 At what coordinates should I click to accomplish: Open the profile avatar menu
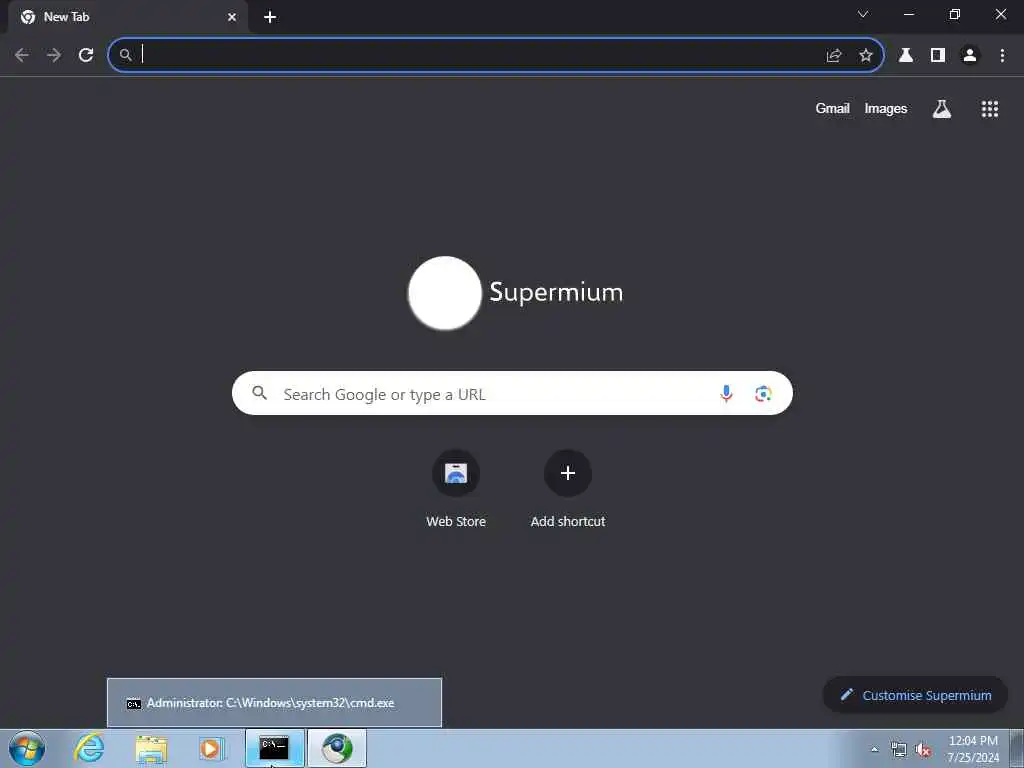[x=970, y=55]
